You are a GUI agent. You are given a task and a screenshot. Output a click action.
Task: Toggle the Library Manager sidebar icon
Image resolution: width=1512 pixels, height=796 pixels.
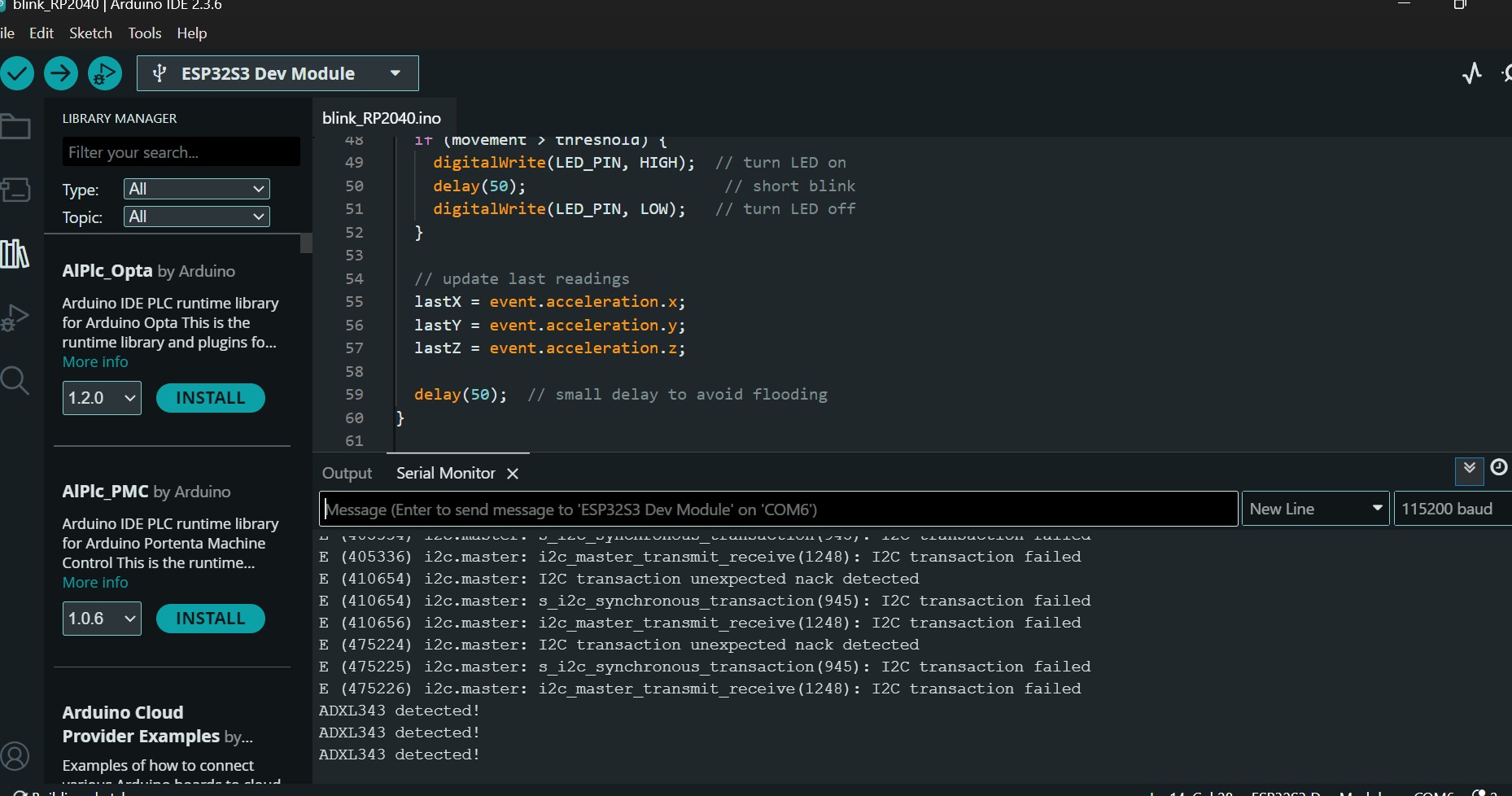tap(15, 254)
